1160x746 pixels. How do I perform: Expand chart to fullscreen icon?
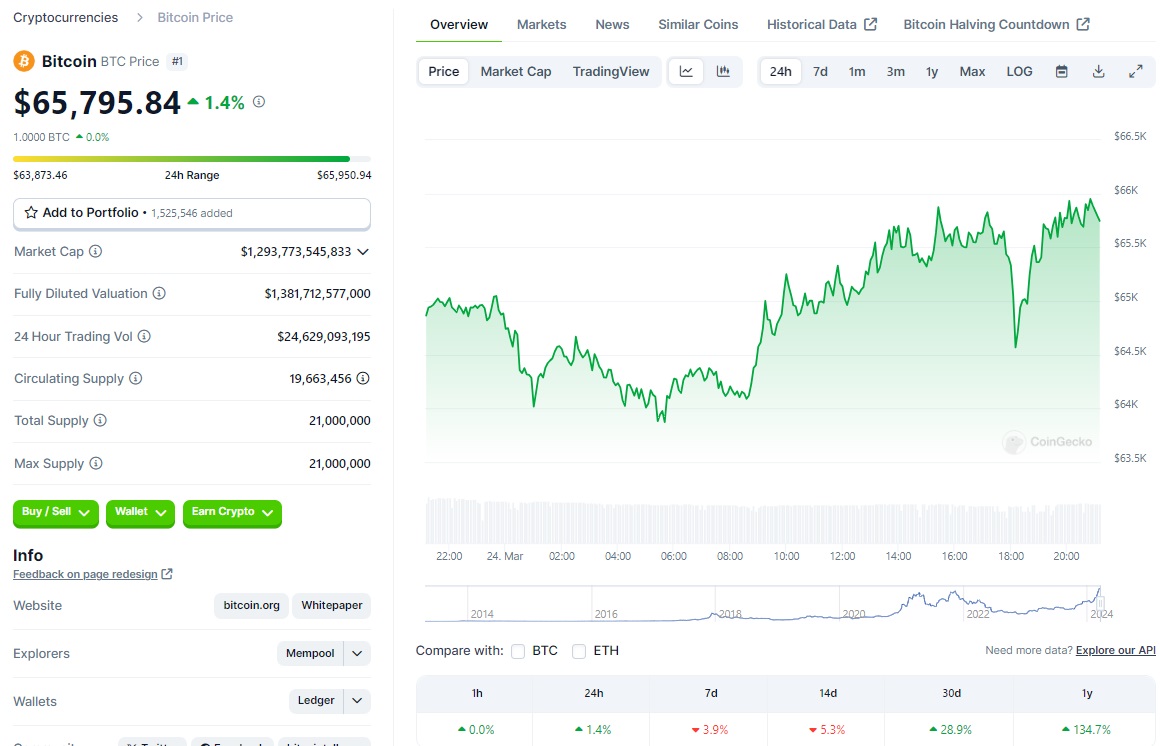pos(1136,72)
